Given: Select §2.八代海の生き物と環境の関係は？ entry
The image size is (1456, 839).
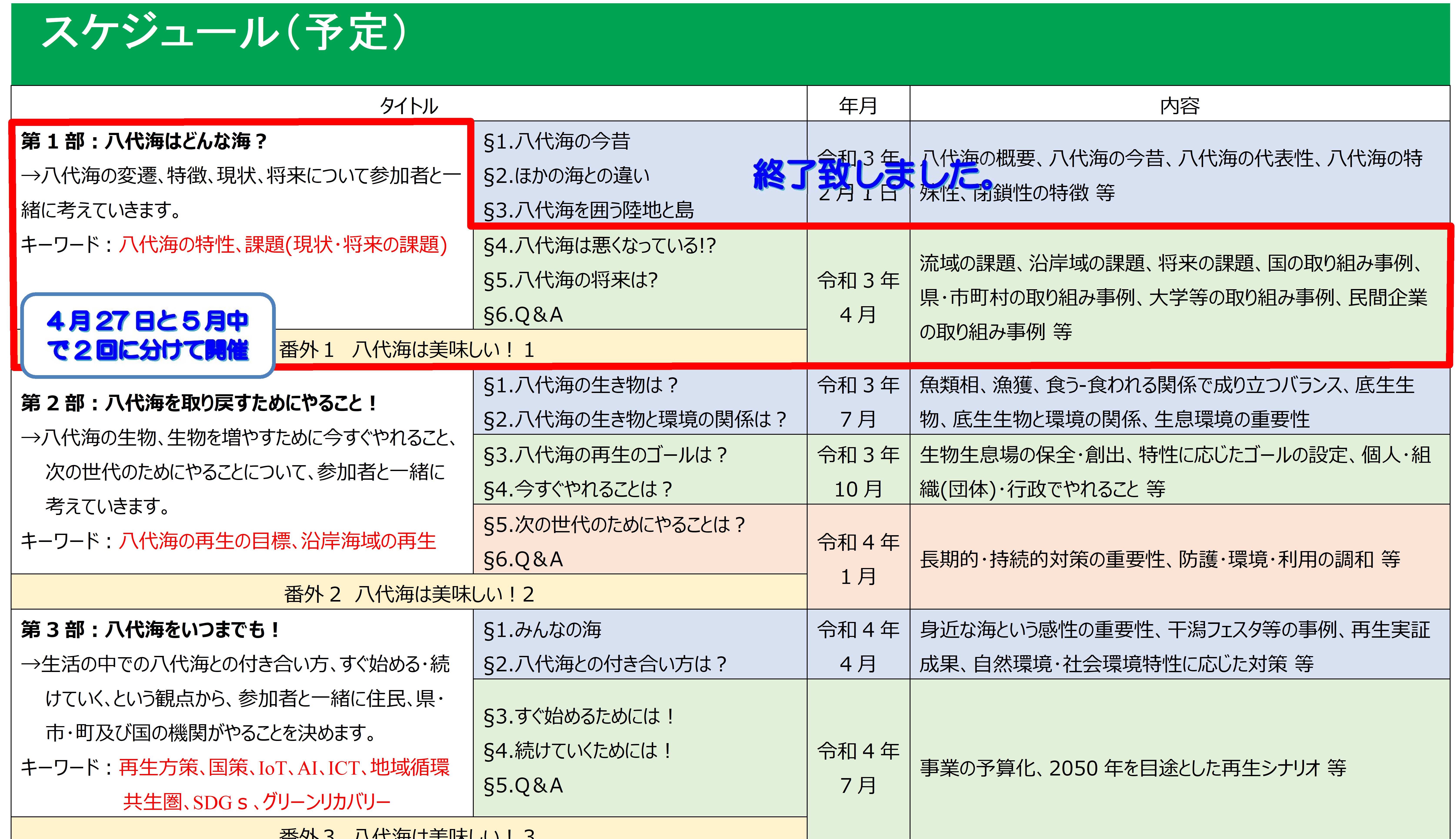Looking at the screenshot, I should click(635, 419).
